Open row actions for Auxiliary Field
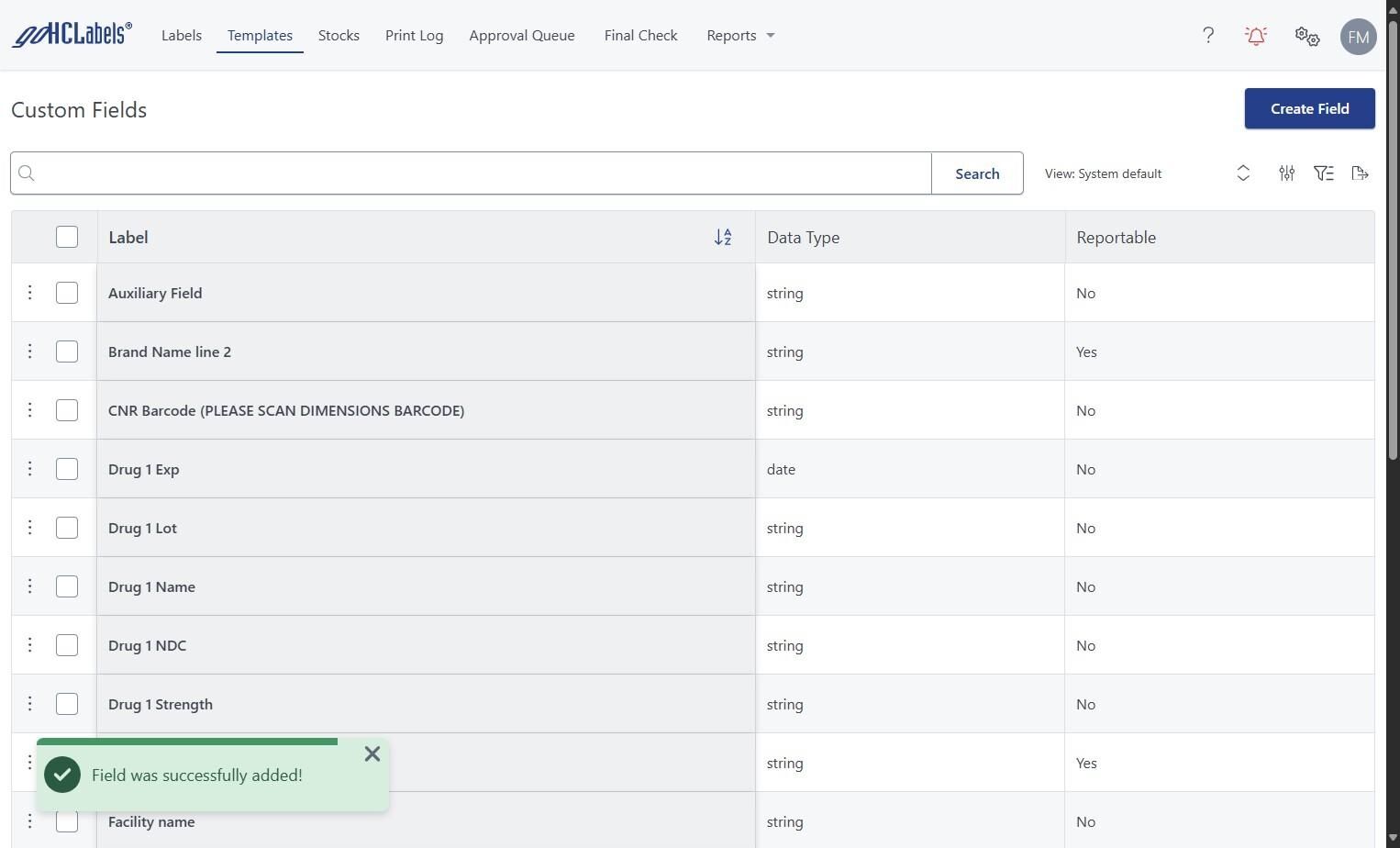Viewport: 1400px width, 848px height. (29, 293)
